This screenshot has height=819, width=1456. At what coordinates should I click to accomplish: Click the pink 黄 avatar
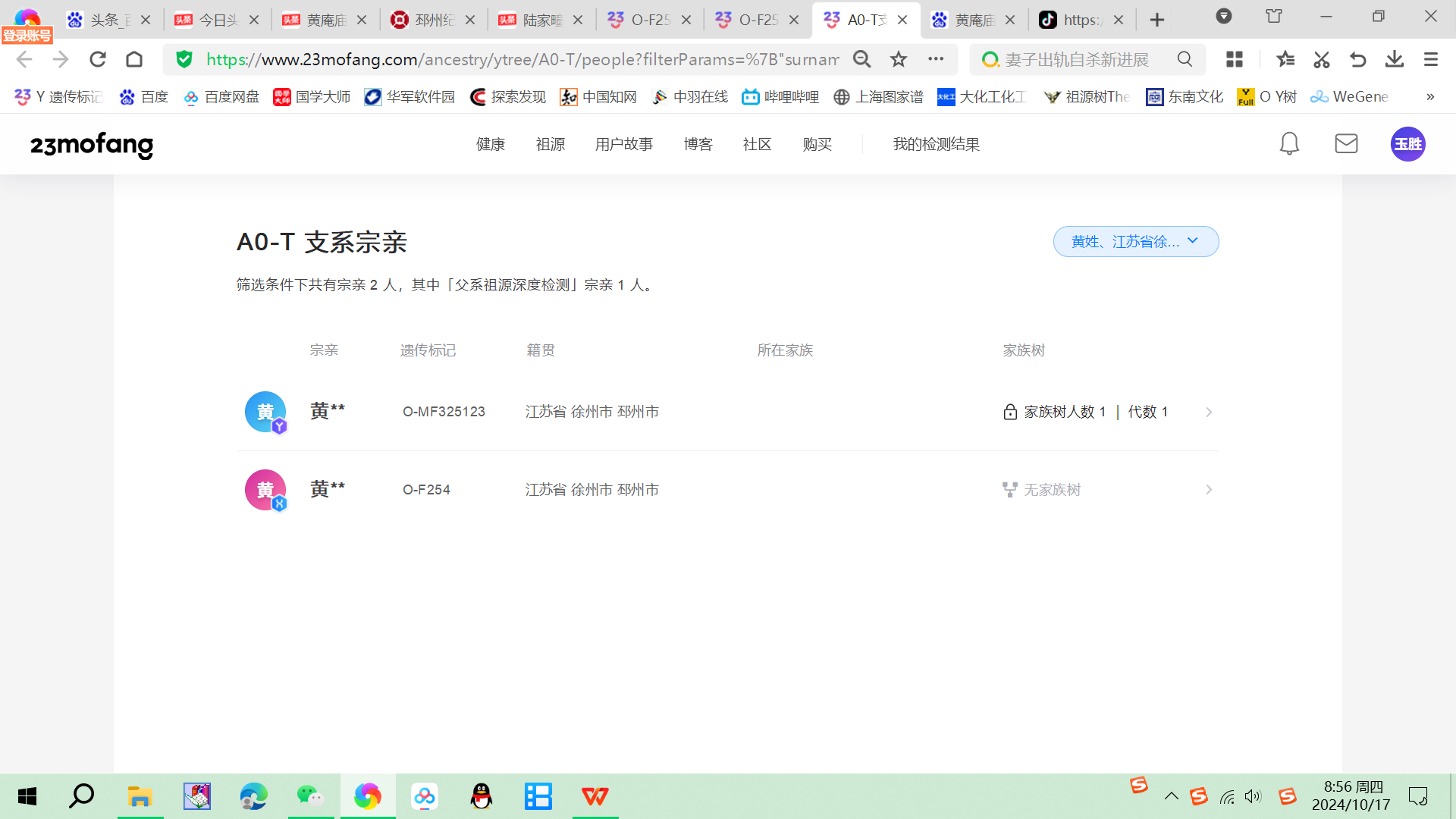265,490
